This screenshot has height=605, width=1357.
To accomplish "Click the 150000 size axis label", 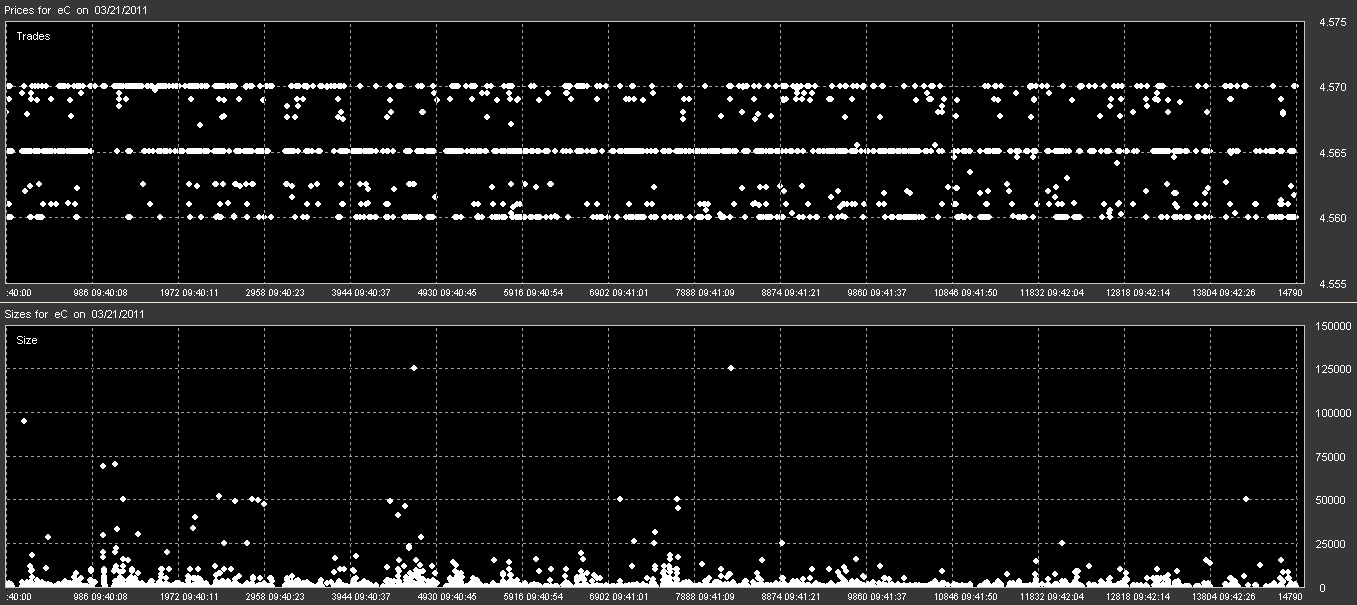I will click(1335, 326).
